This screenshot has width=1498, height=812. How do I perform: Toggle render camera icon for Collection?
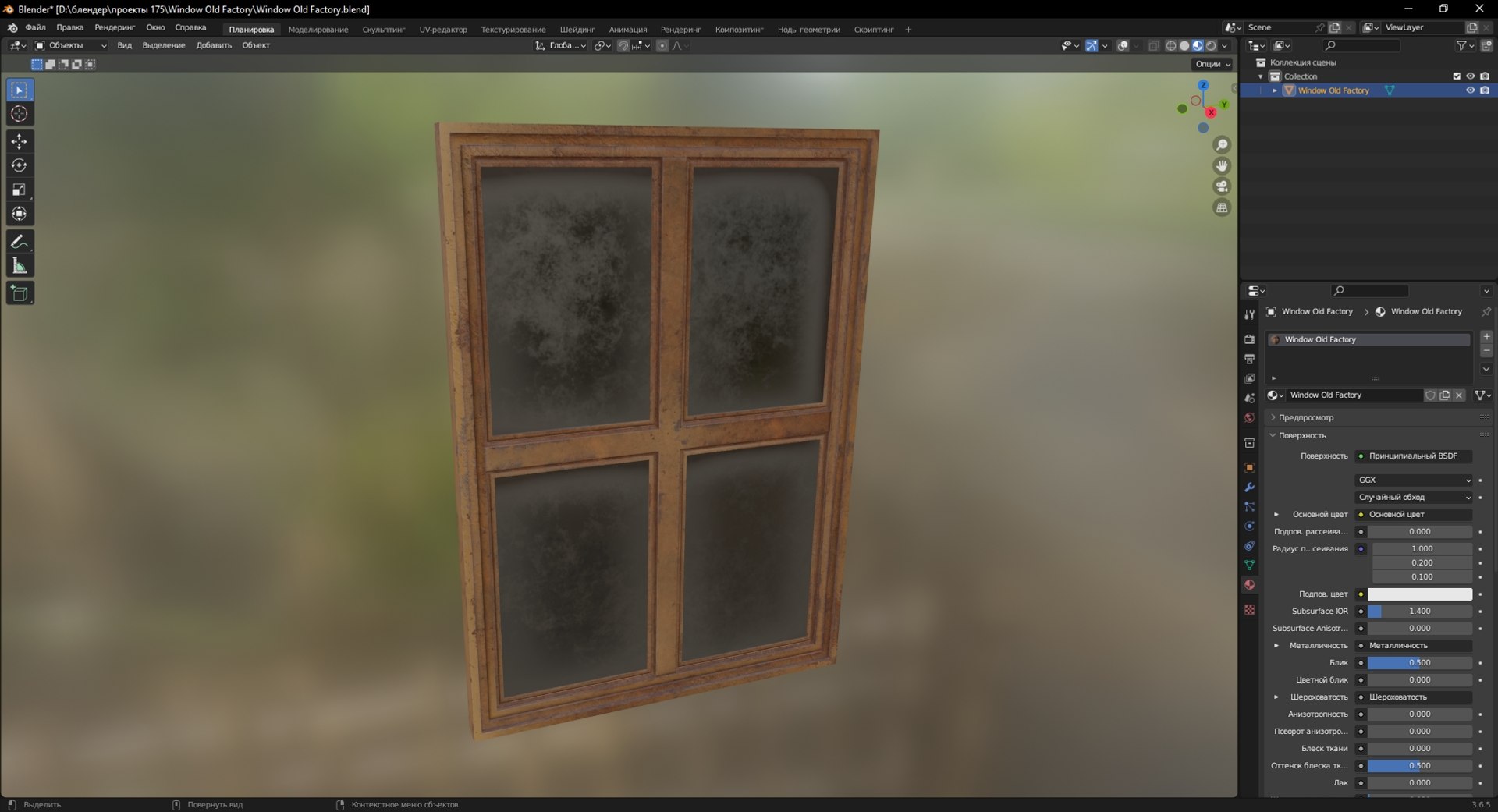click(x=1484, y=76)
